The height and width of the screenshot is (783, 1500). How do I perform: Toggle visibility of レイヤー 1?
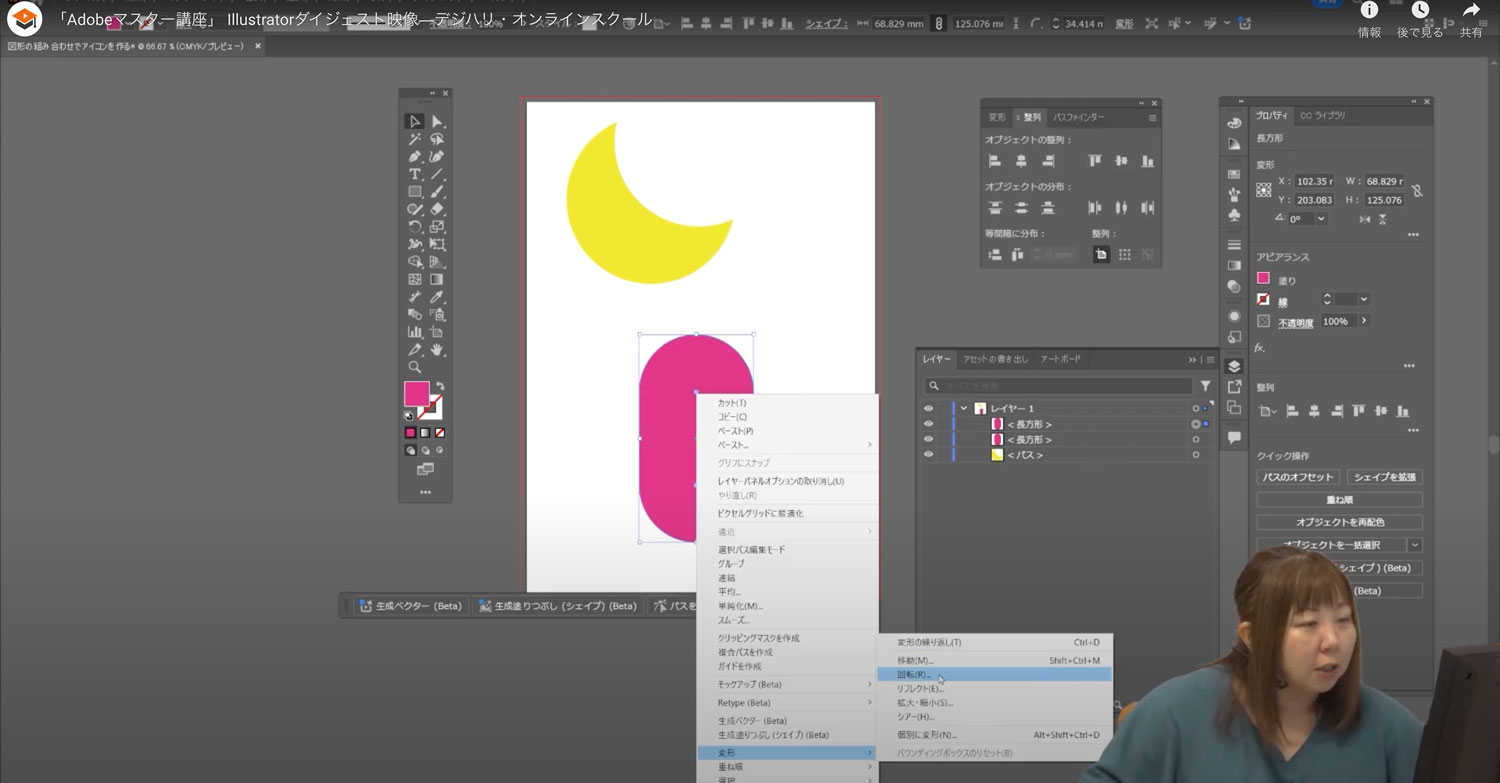point(928,409)
